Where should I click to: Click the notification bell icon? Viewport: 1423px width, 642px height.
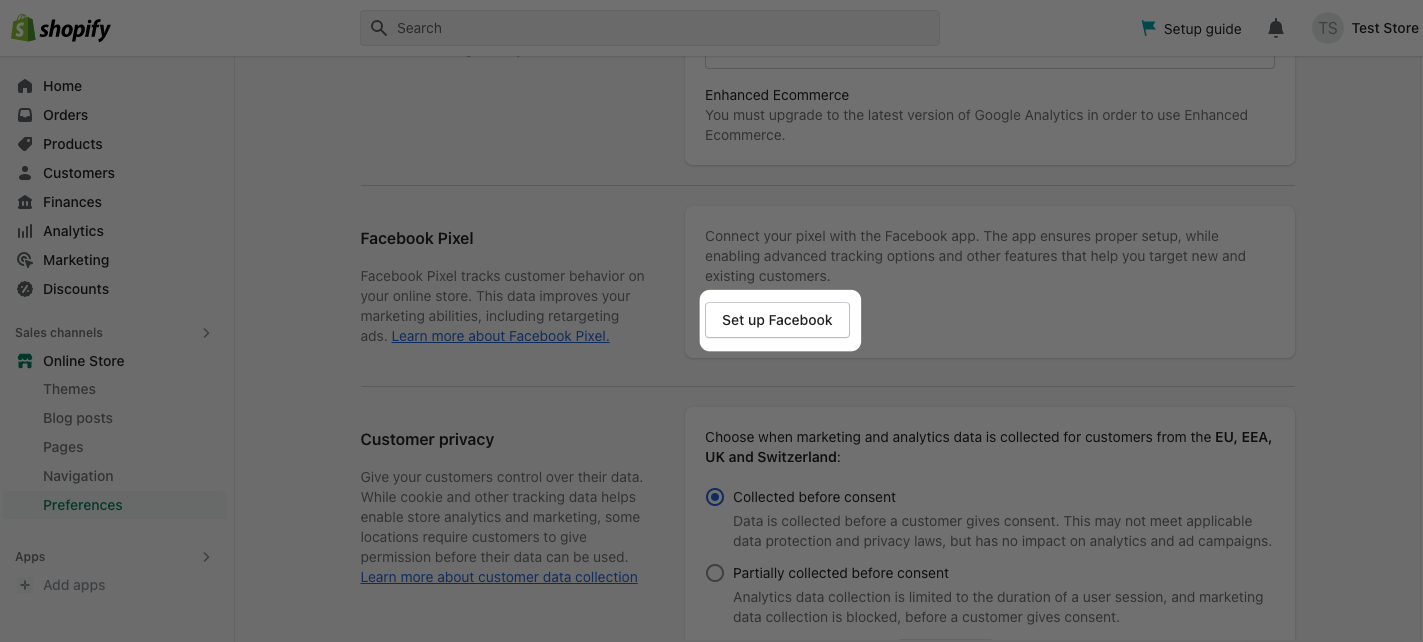(1275, 28)
